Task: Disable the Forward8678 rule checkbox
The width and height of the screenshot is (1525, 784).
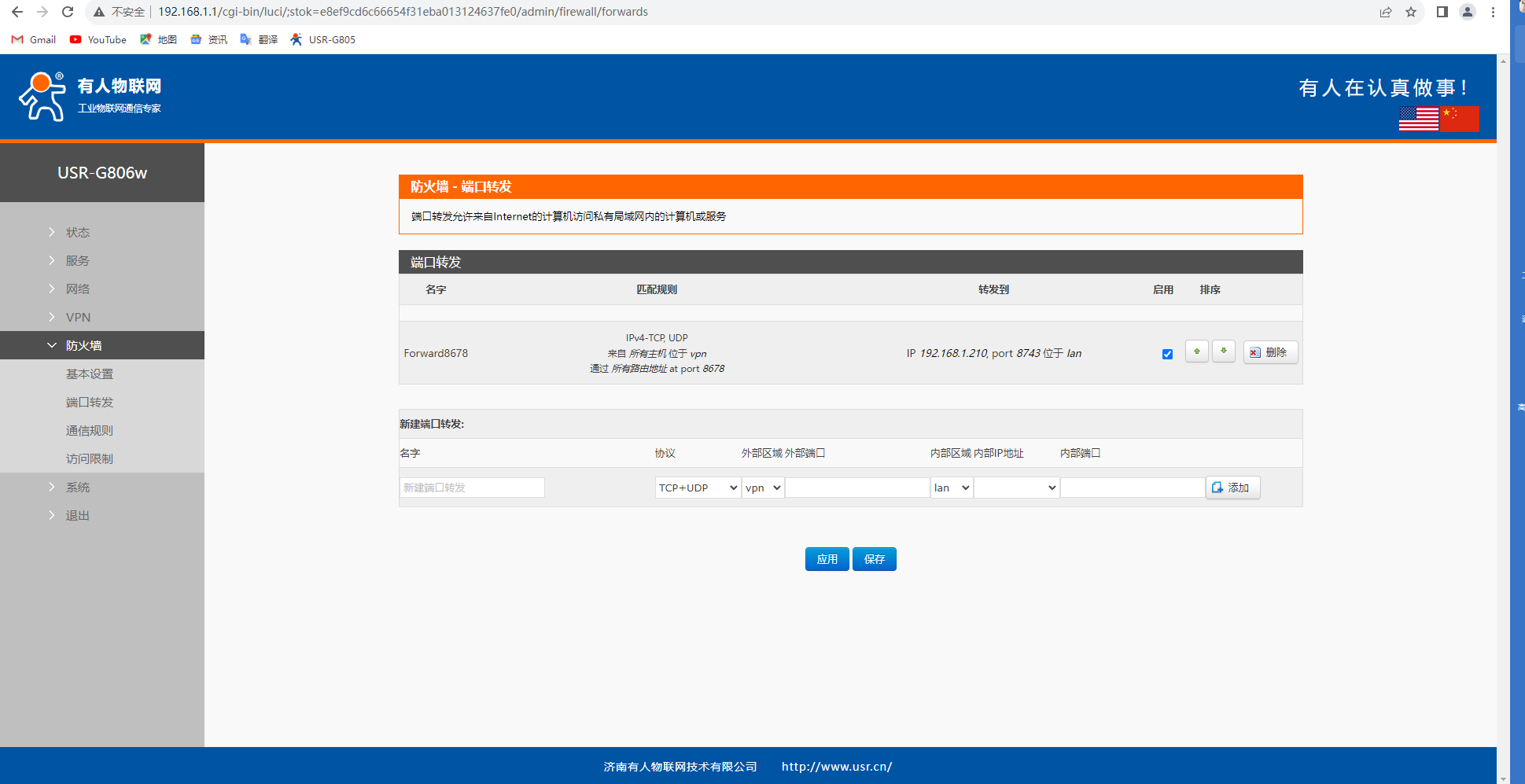Action: coord(1167,354)
